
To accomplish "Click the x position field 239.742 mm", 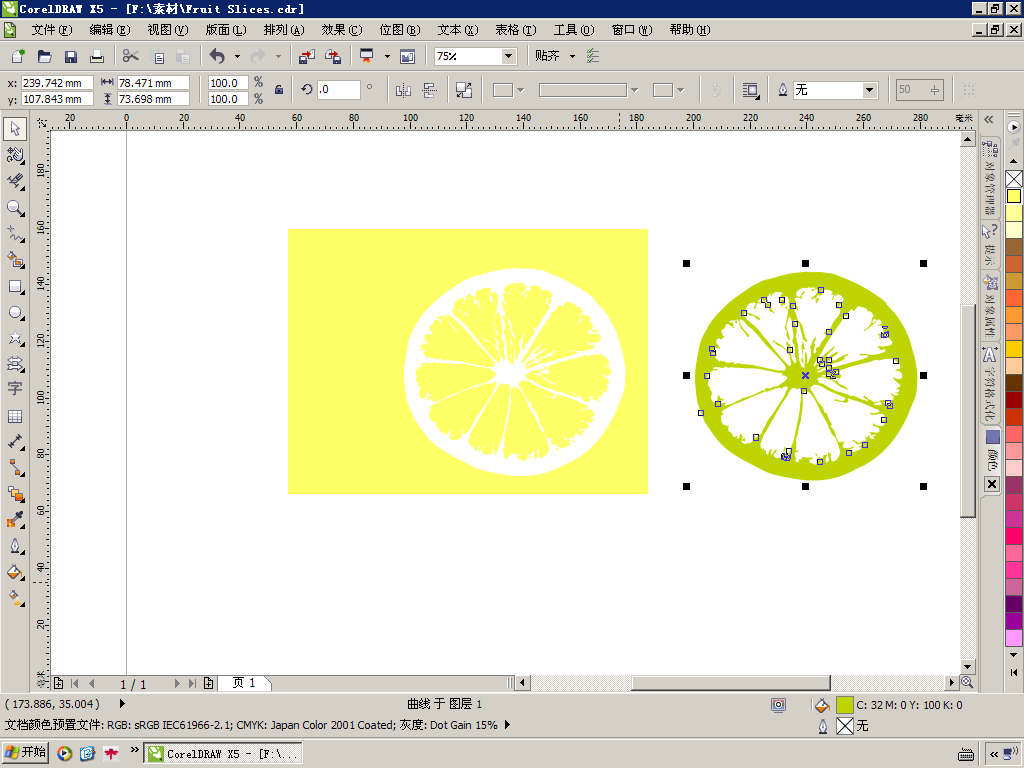I will [57, 83].
